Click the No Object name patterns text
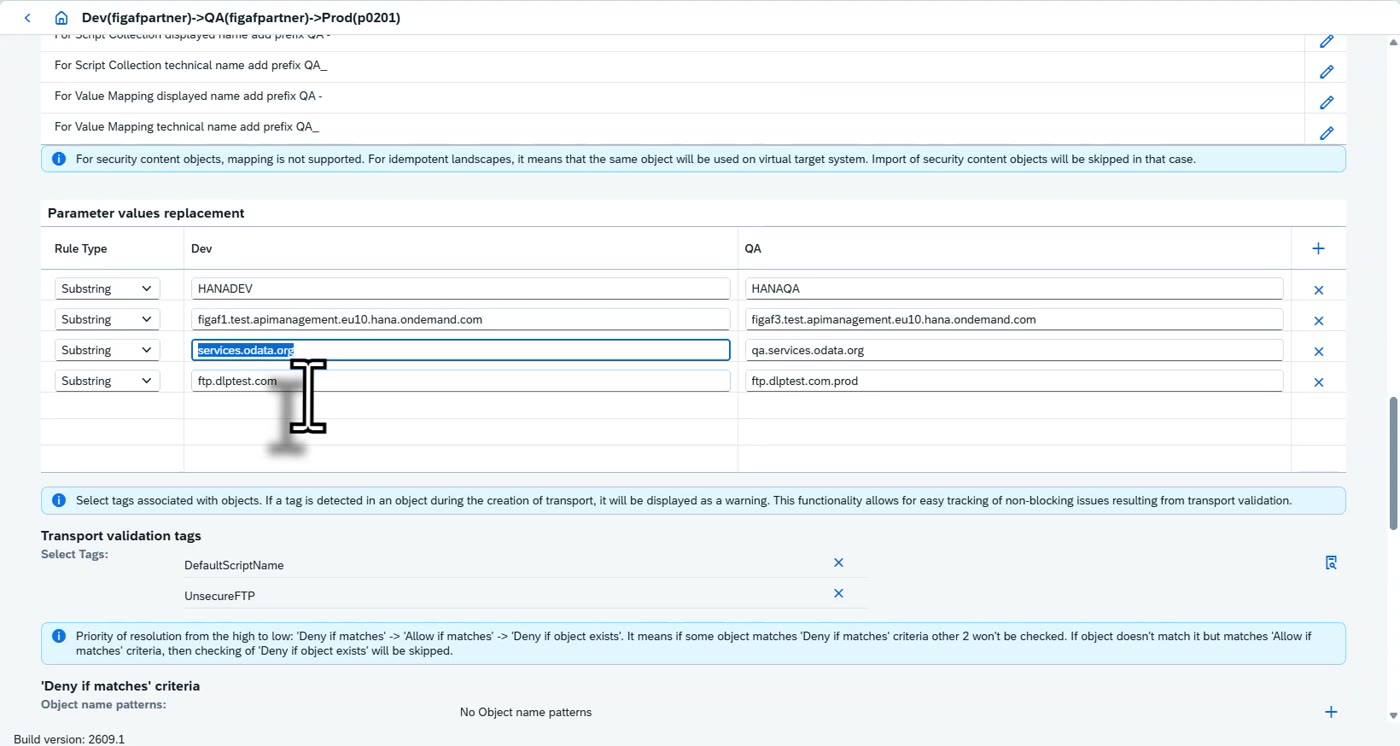The height and width of the screenshot is (746, 1400). coord(526,712)
